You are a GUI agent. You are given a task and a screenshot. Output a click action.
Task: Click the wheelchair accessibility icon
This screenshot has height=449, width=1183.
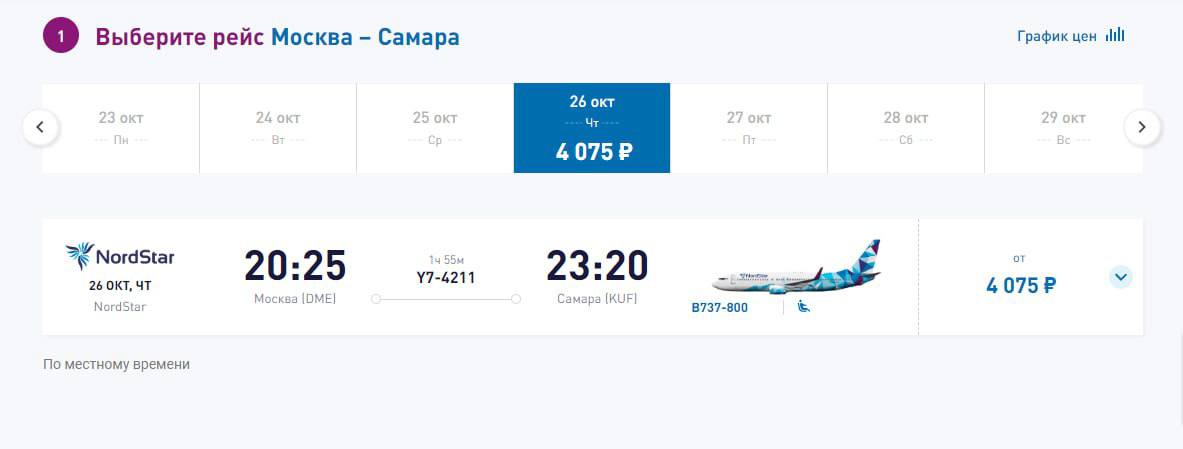pyautogui.click(x=804, y=306)
